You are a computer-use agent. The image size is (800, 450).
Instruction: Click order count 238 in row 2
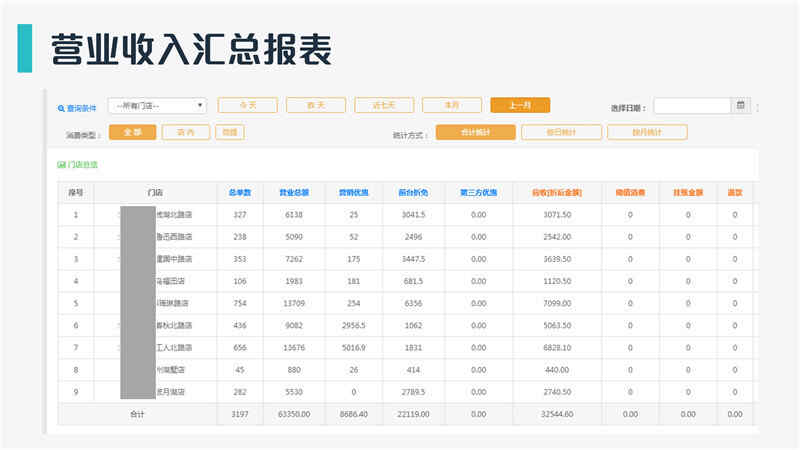(240, 237)
